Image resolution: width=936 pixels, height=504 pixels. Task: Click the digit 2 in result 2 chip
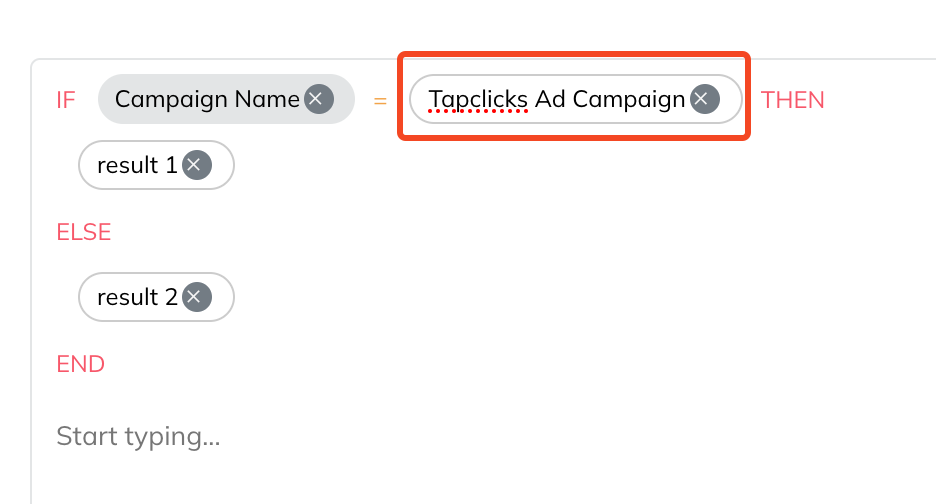[x=171, y=297]
